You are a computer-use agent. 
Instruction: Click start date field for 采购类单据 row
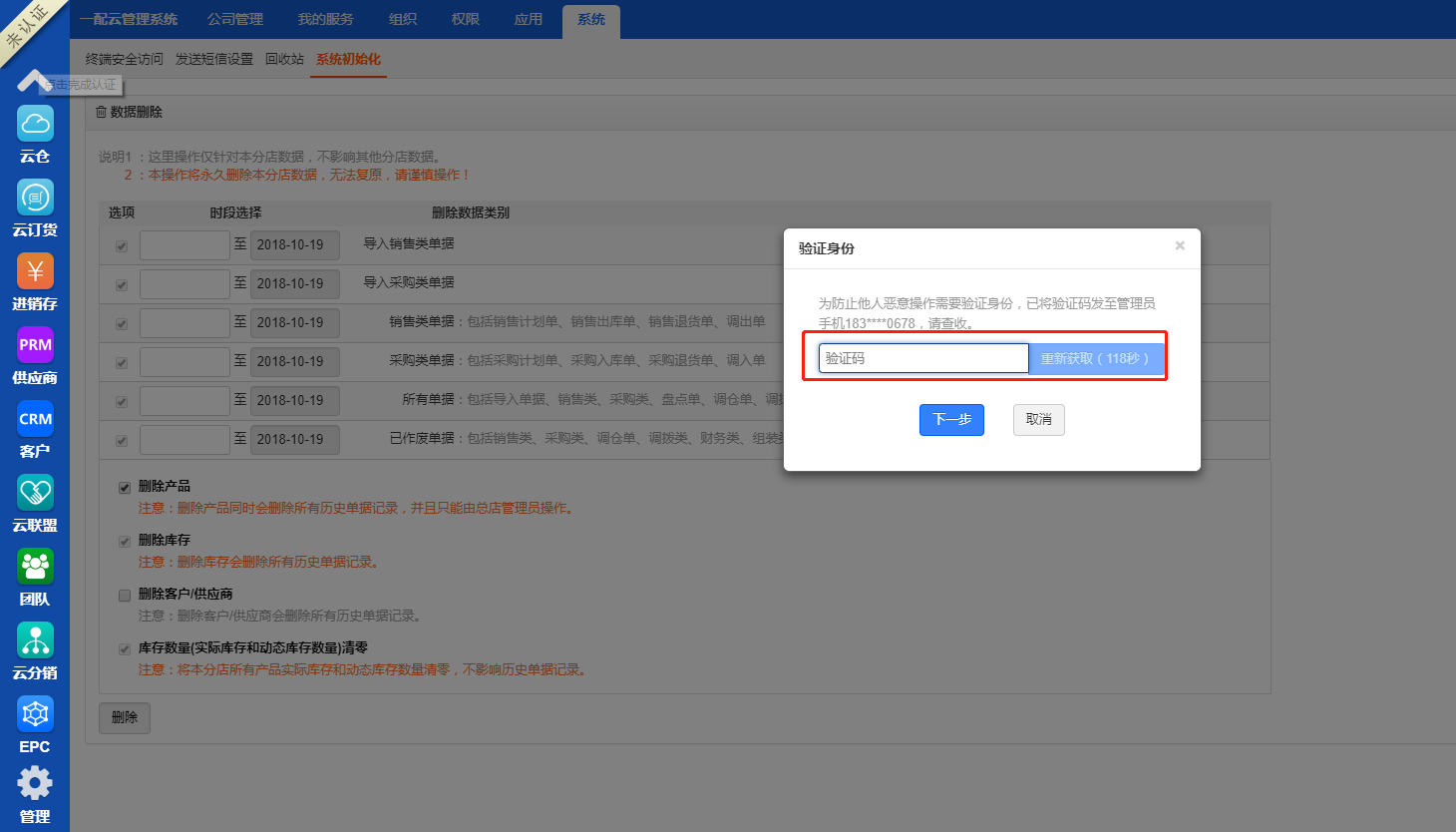[x=184, y=362]
